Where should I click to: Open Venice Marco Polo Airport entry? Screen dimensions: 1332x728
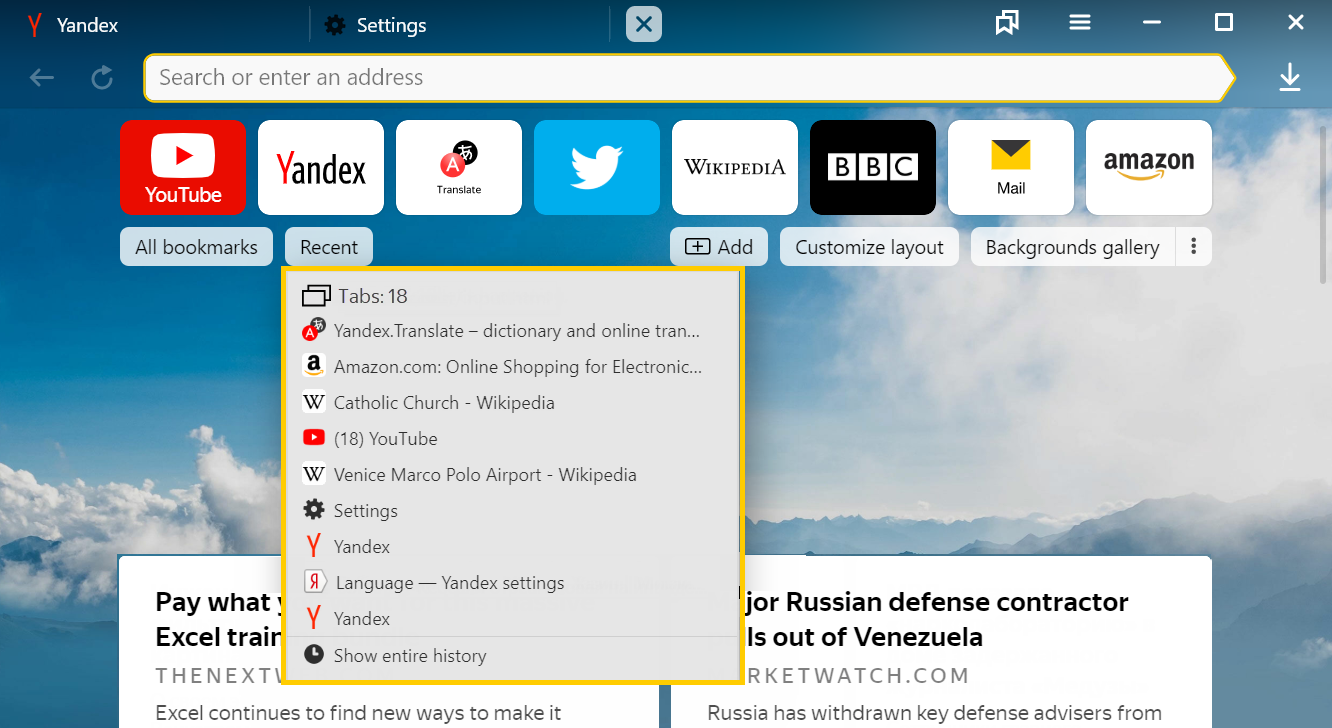click(511, 475)
